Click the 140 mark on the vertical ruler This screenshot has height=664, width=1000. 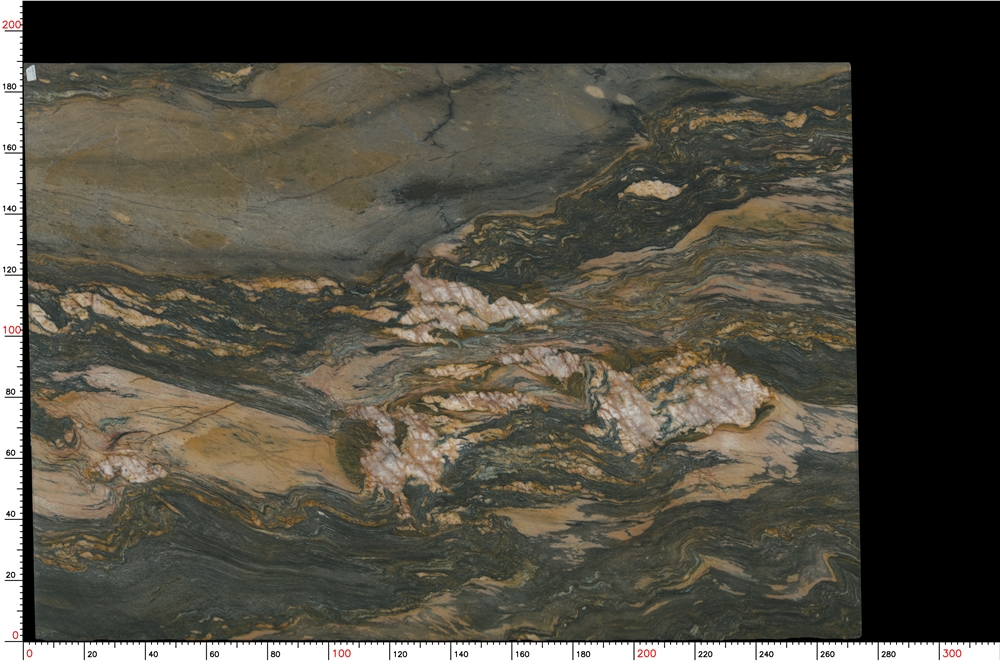10,209
